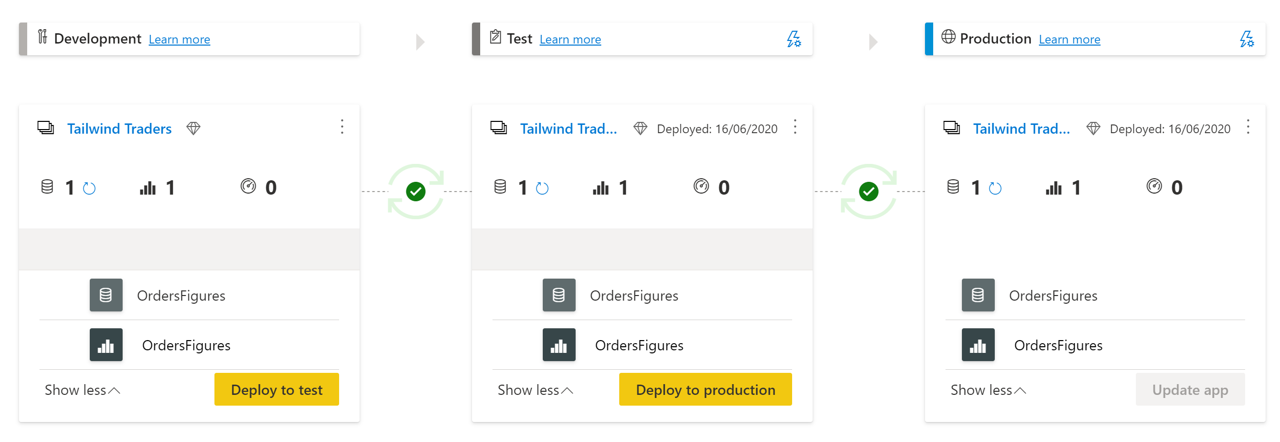Open the Learn more link for Development

[x=179, y=39]
